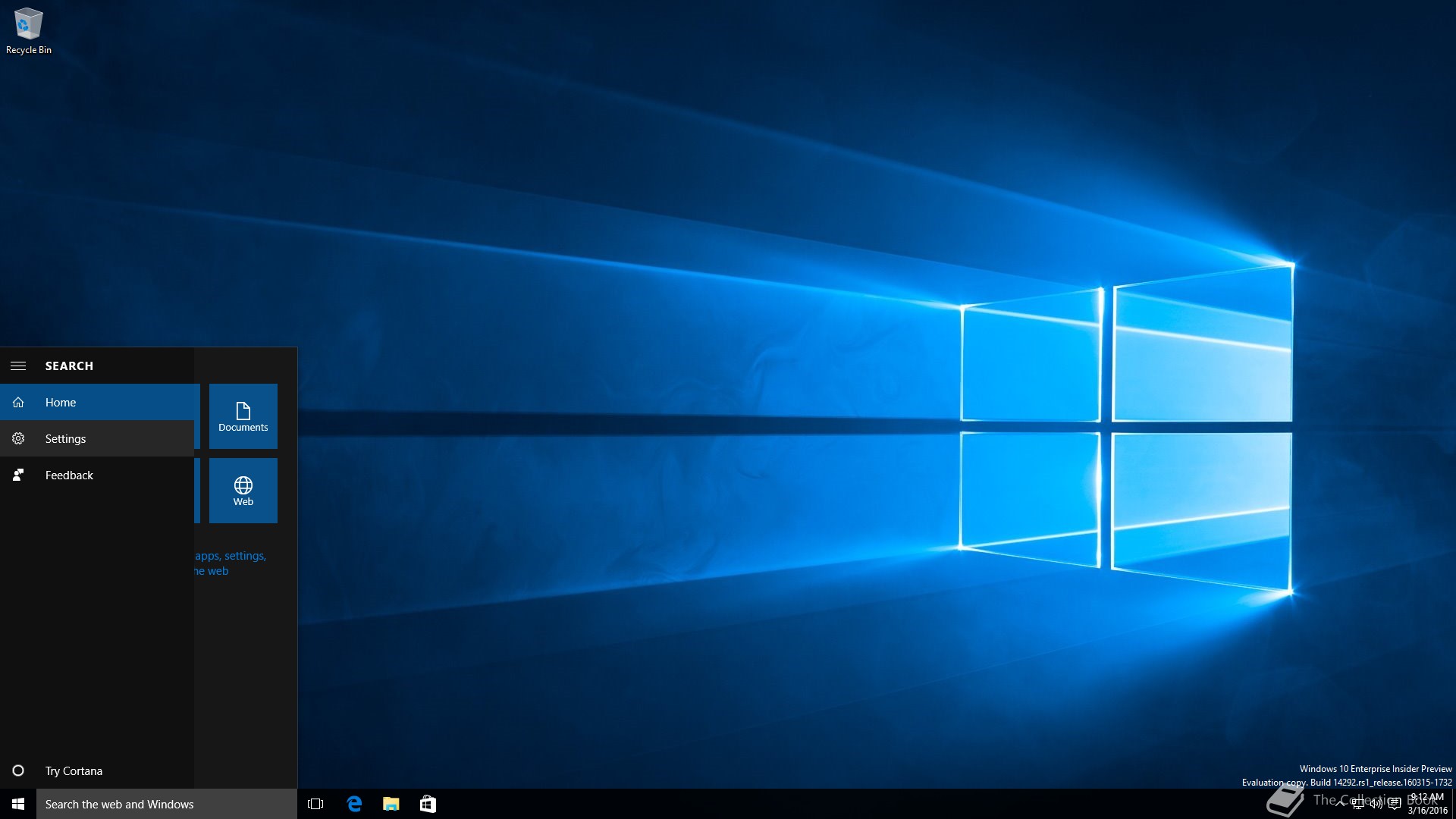Expand the hidden system tray icons

(x=1340, y=804)
